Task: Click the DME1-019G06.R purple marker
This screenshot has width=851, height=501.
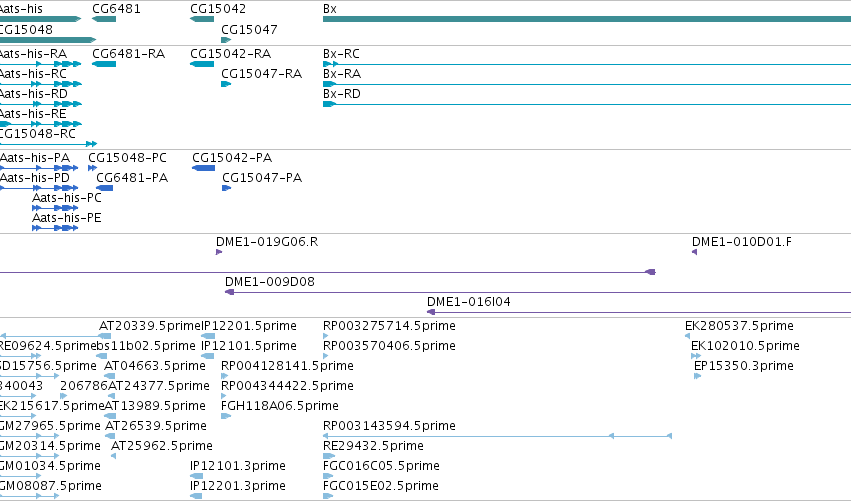Action: pos(219,252)
